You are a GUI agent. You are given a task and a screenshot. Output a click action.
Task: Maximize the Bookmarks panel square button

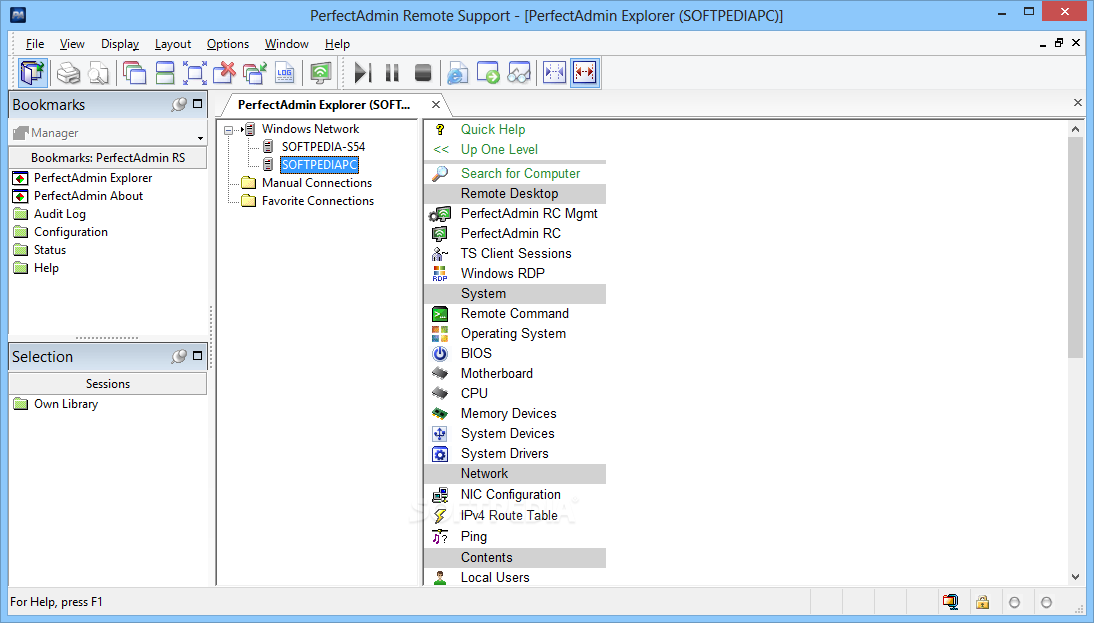(x=197, y=104)
